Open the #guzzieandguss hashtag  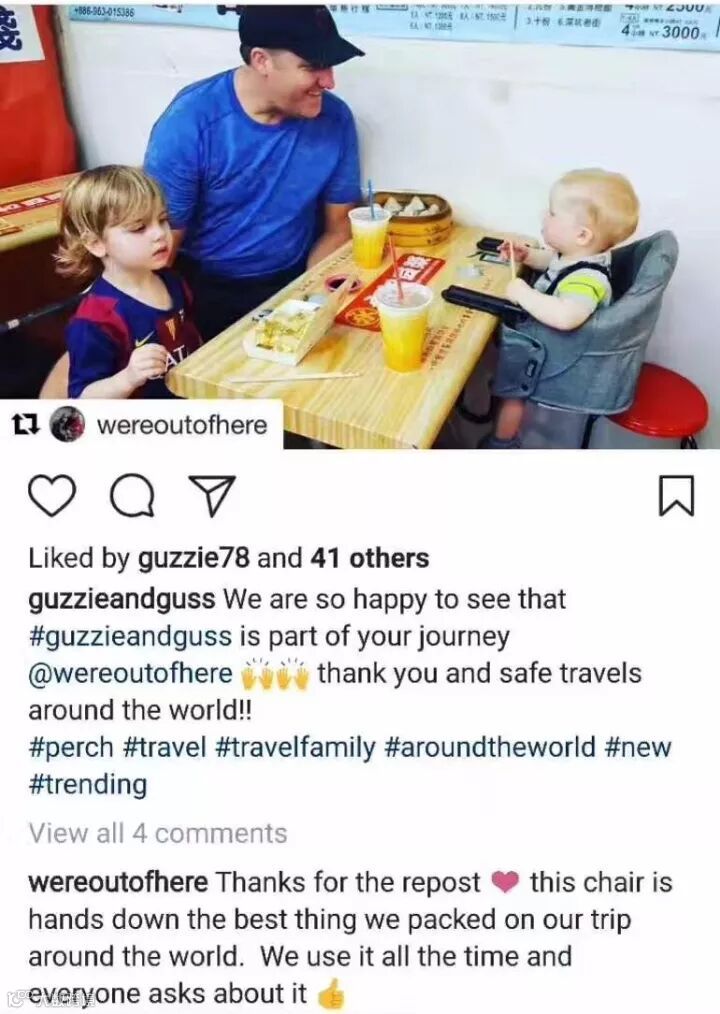[130, 638]
